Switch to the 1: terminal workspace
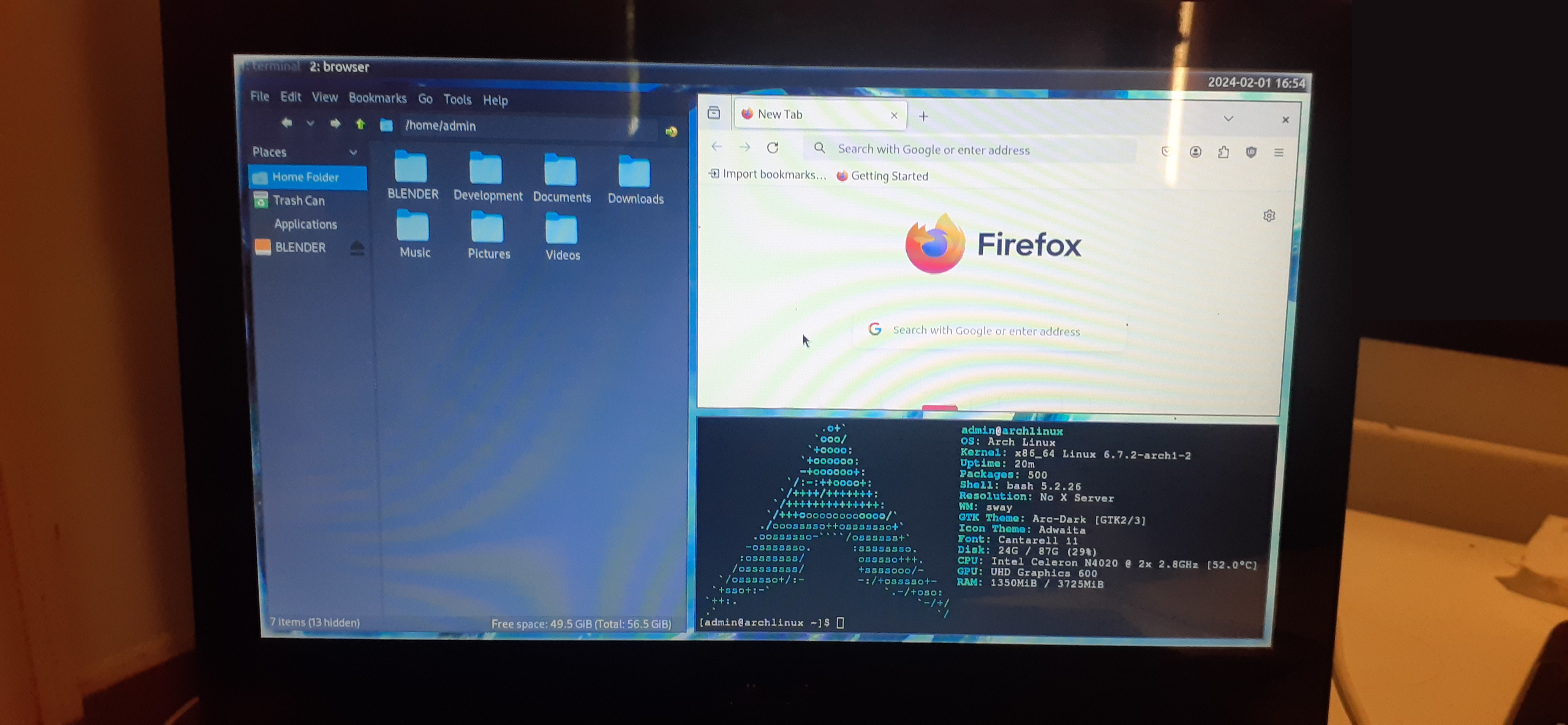Screen dimensions: 1568x725 tap(272, 66)
